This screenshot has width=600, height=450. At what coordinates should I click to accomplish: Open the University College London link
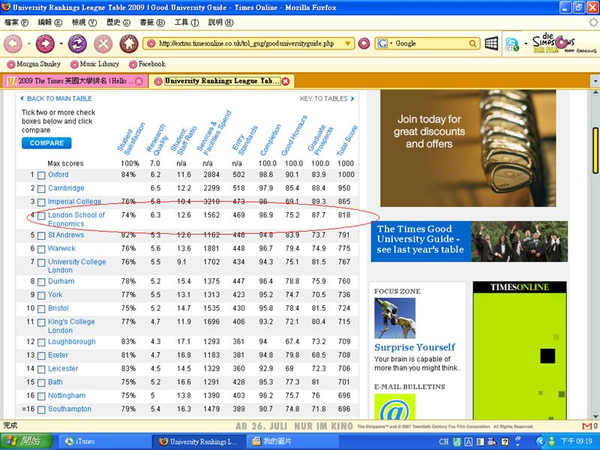coord(77,266)
